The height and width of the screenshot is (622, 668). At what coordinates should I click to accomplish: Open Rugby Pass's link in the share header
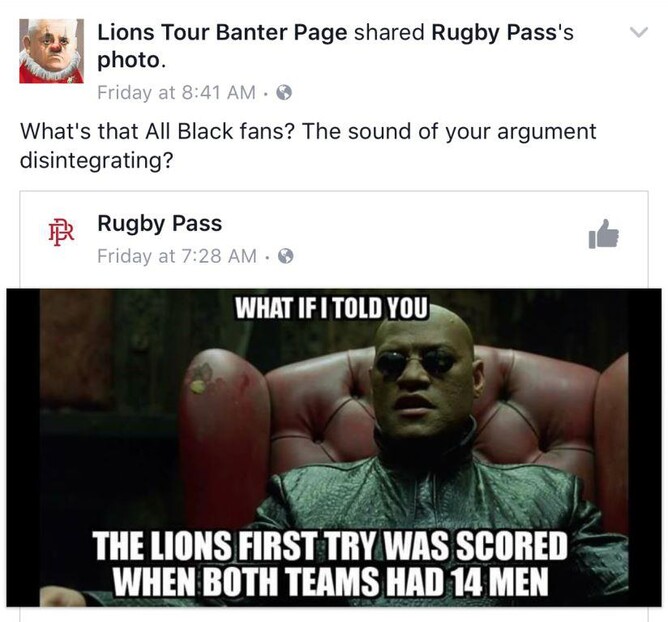[502, 33]
